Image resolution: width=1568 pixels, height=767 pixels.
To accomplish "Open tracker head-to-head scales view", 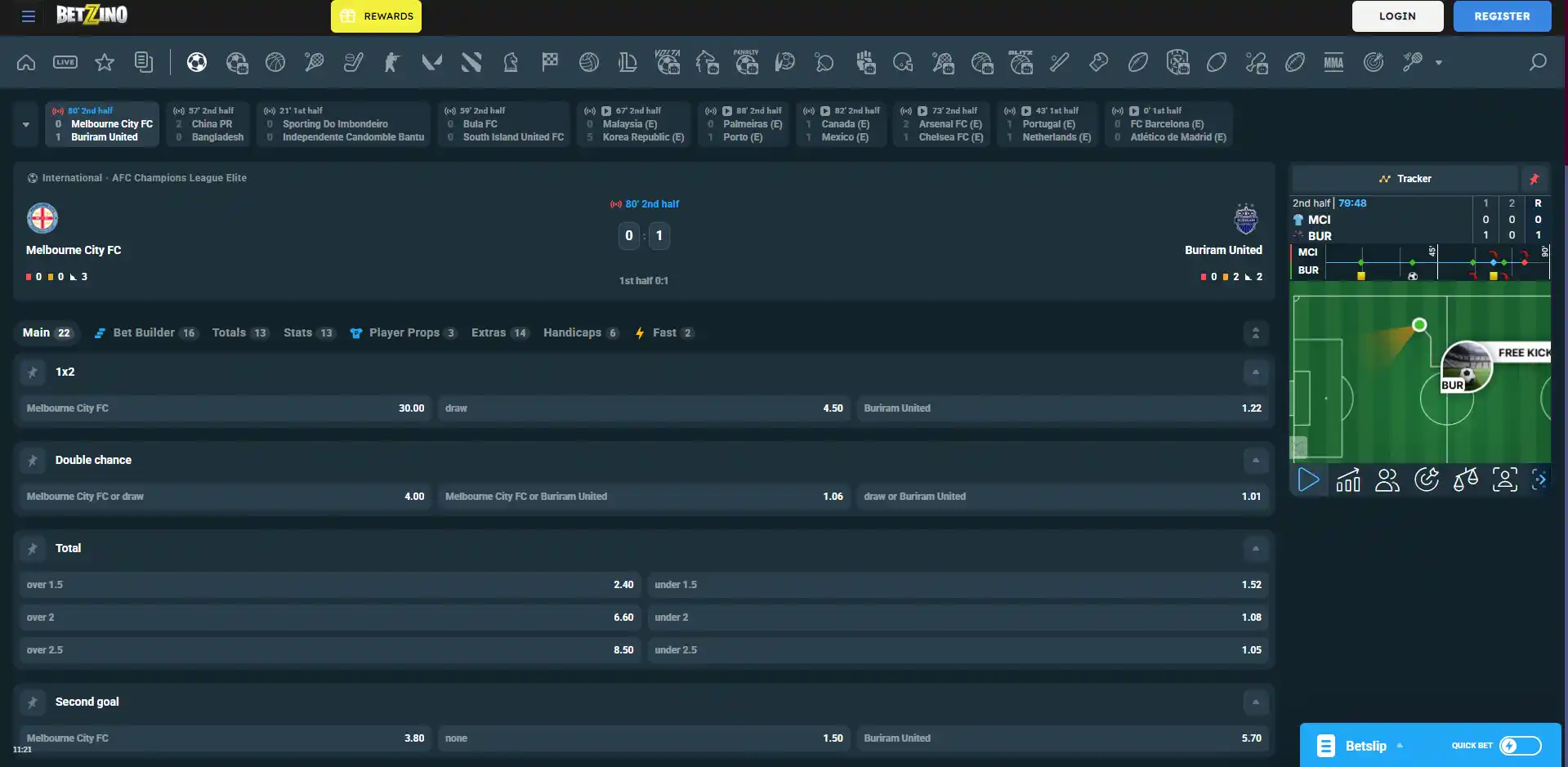I will [1466, 479].
